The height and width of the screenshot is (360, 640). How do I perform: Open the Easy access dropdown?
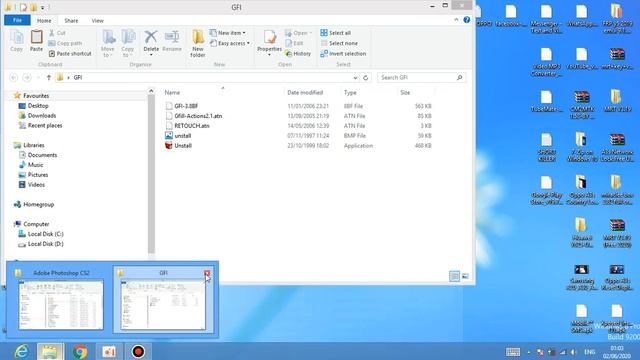(230, 43)
